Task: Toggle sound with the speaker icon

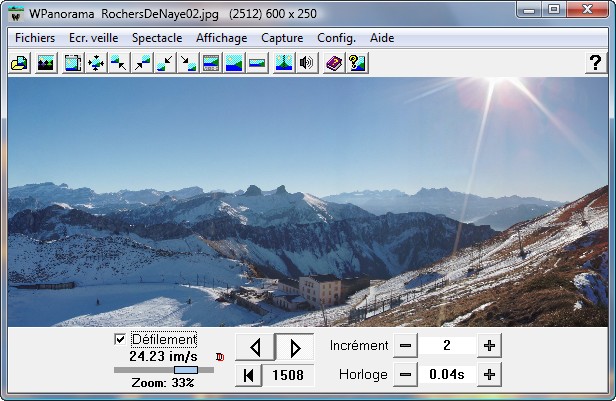Action: 307,63
